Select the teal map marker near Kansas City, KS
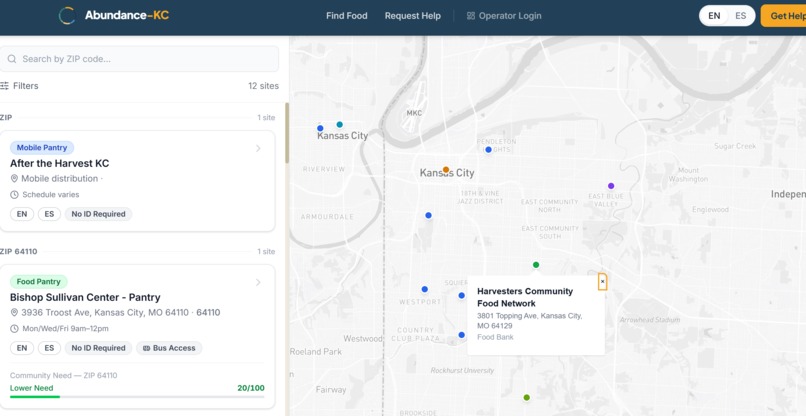This screenshot has width=806, height=416. pyautogui.click(x=339, y=124)
